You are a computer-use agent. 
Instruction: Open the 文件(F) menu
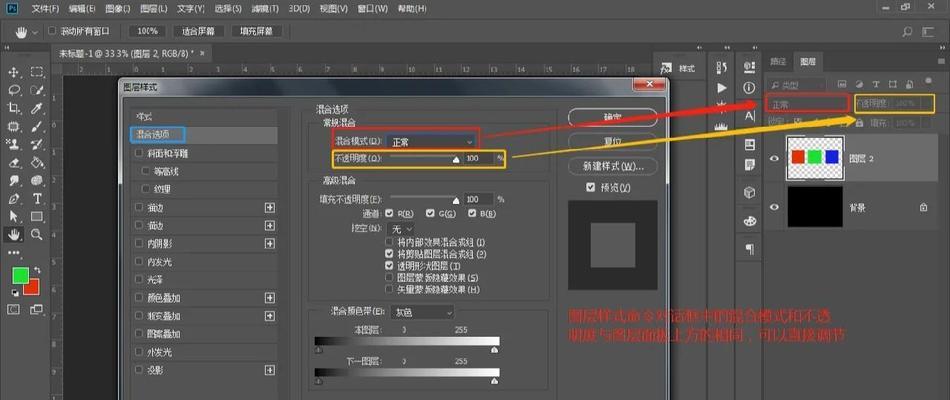[x=45, y=9]
